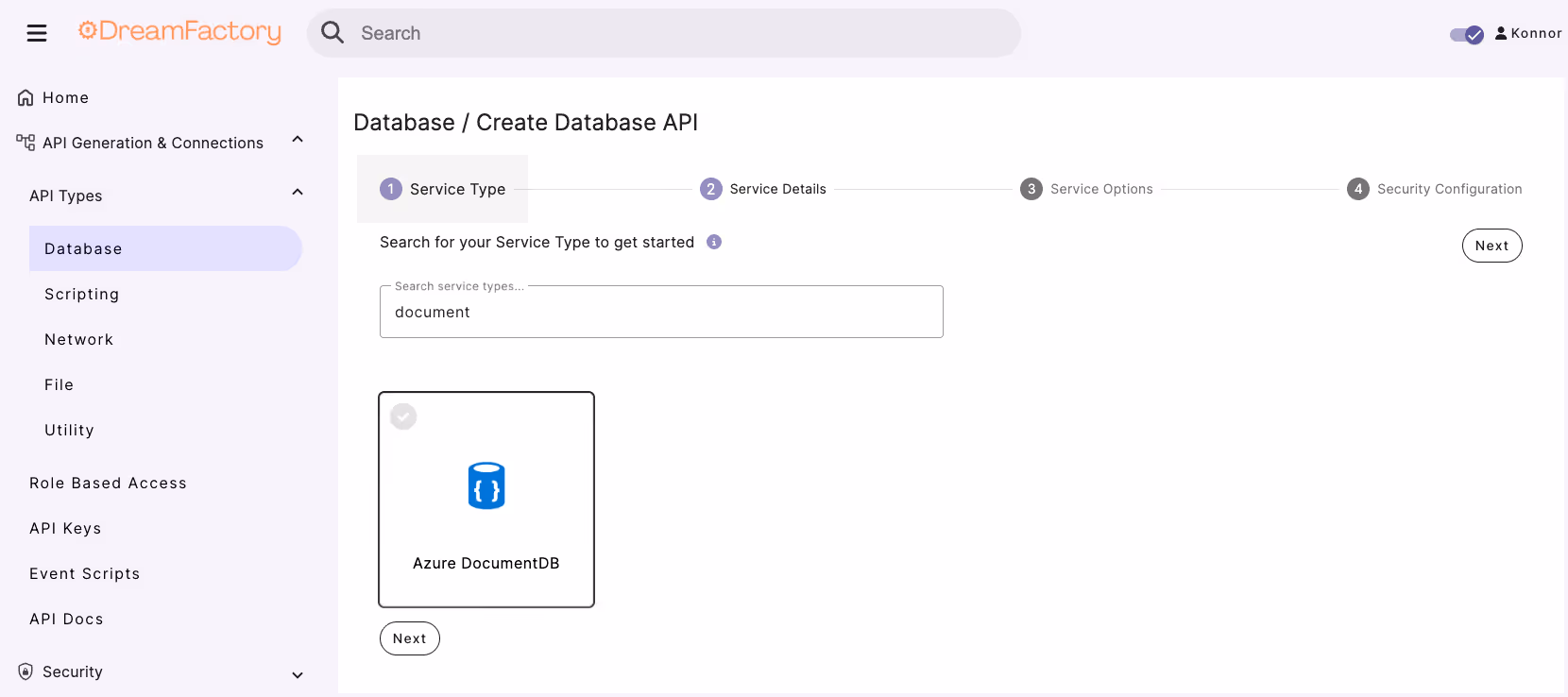Go to the Service Details step
Screen dimensions: 1568x697
pos(763,189)
